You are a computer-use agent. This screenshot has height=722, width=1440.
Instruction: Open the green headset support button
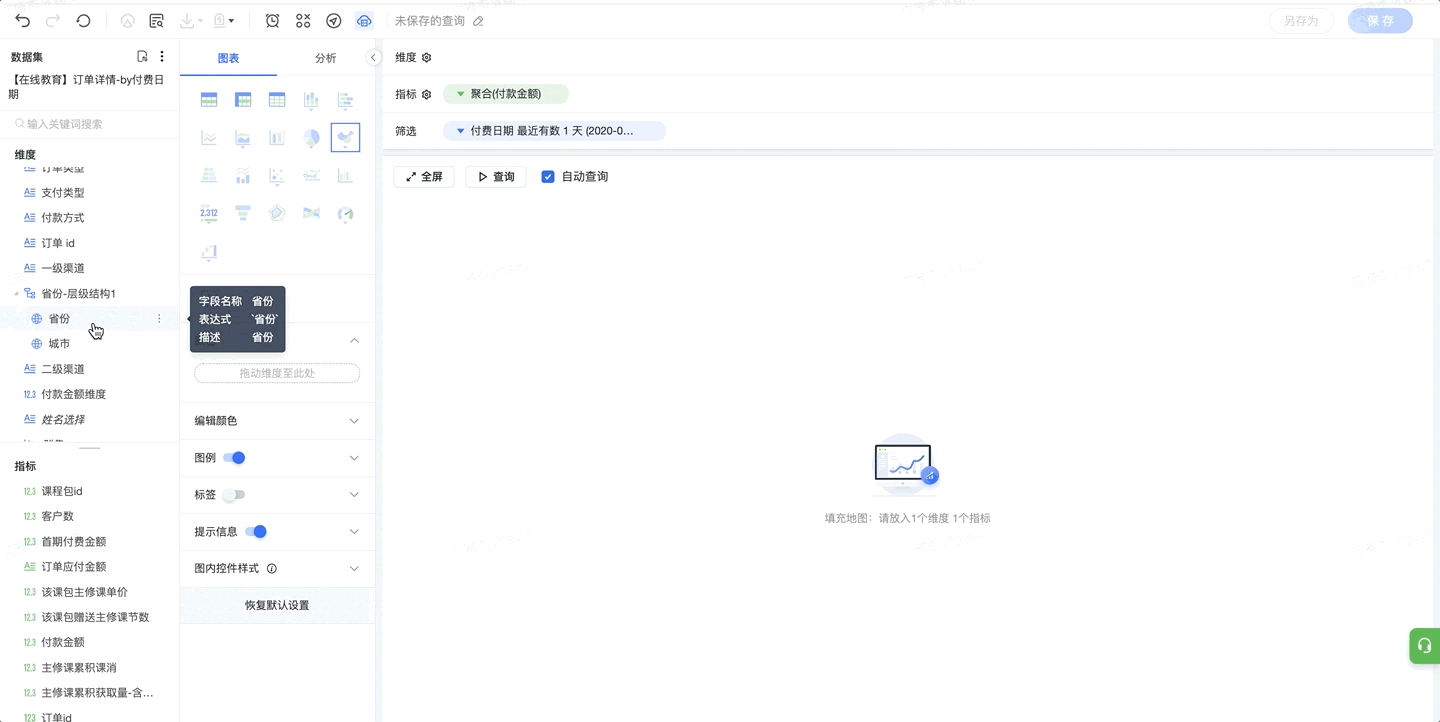pos(1425,645)
